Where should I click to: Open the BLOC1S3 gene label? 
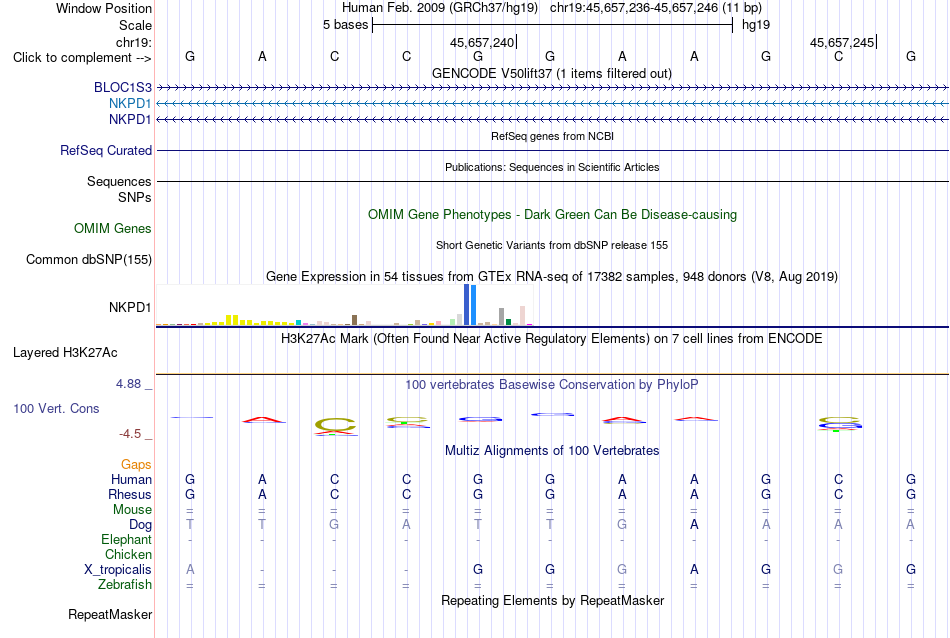(x=122, y=87)
